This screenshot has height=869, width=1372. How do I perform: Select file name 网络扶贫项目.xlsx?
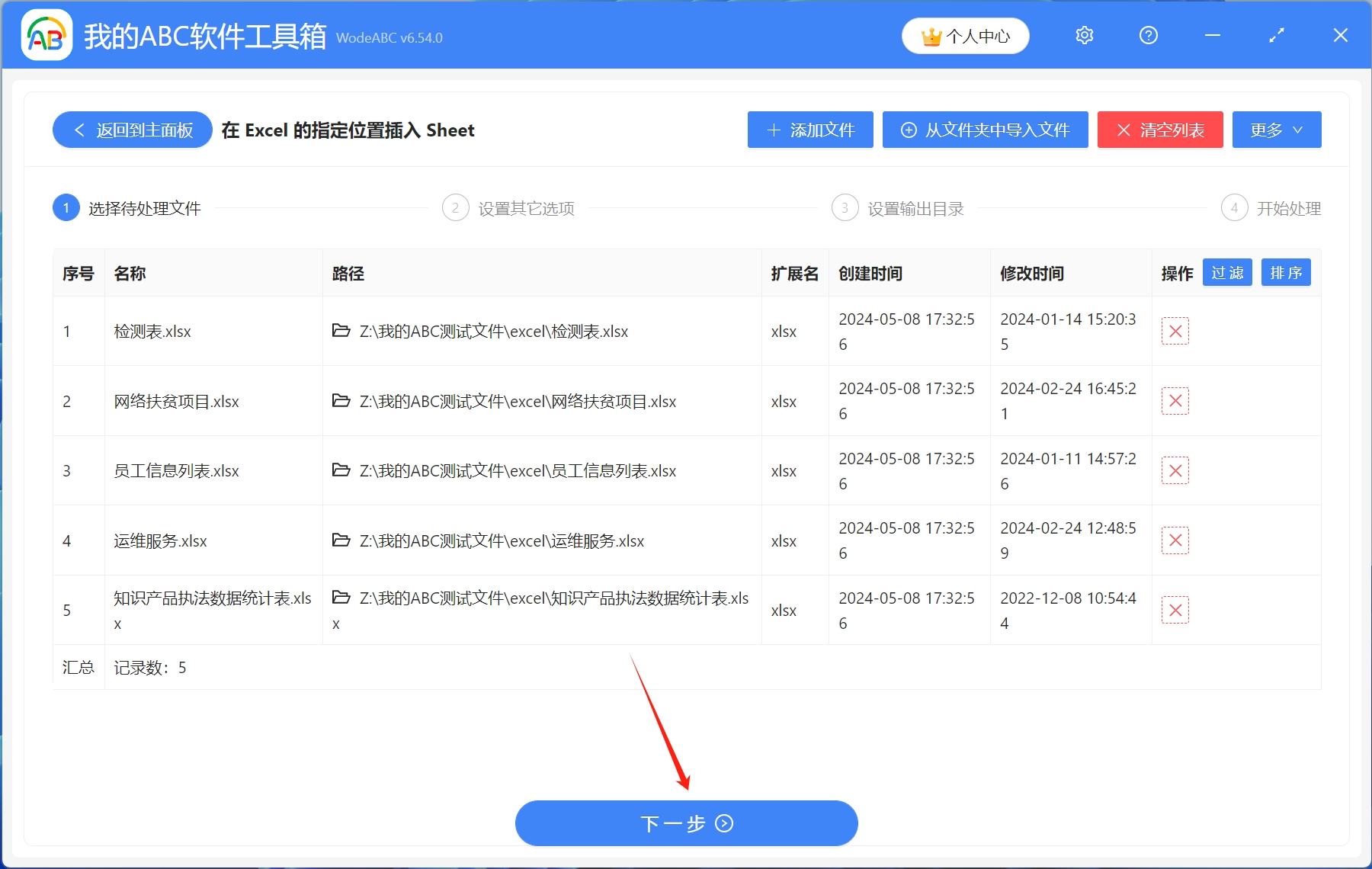click(x=177, y=402)
